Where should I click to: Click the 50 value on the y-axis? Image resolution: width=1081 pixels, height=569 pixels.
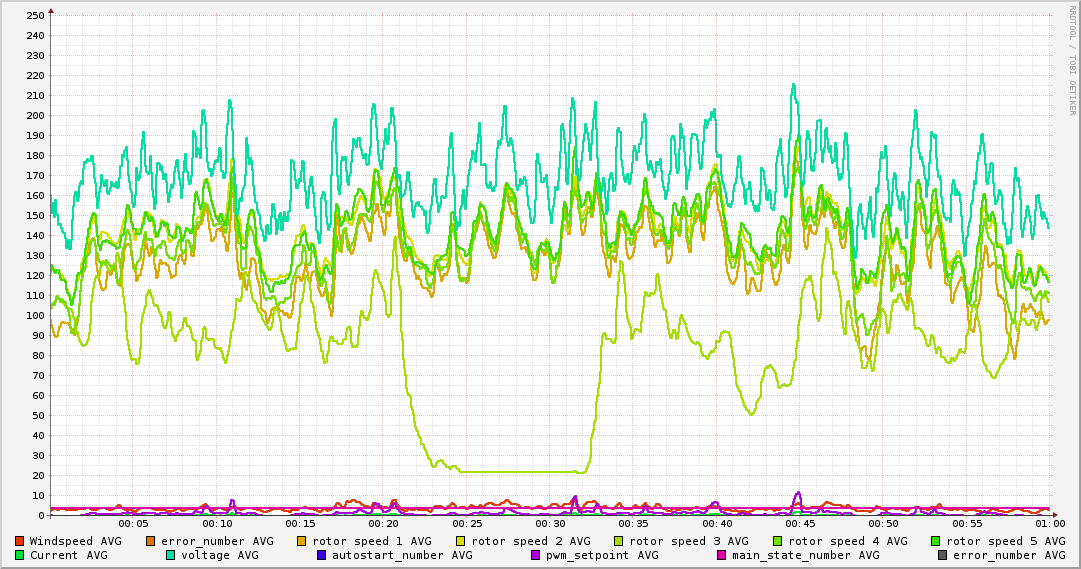pos(39,415)
